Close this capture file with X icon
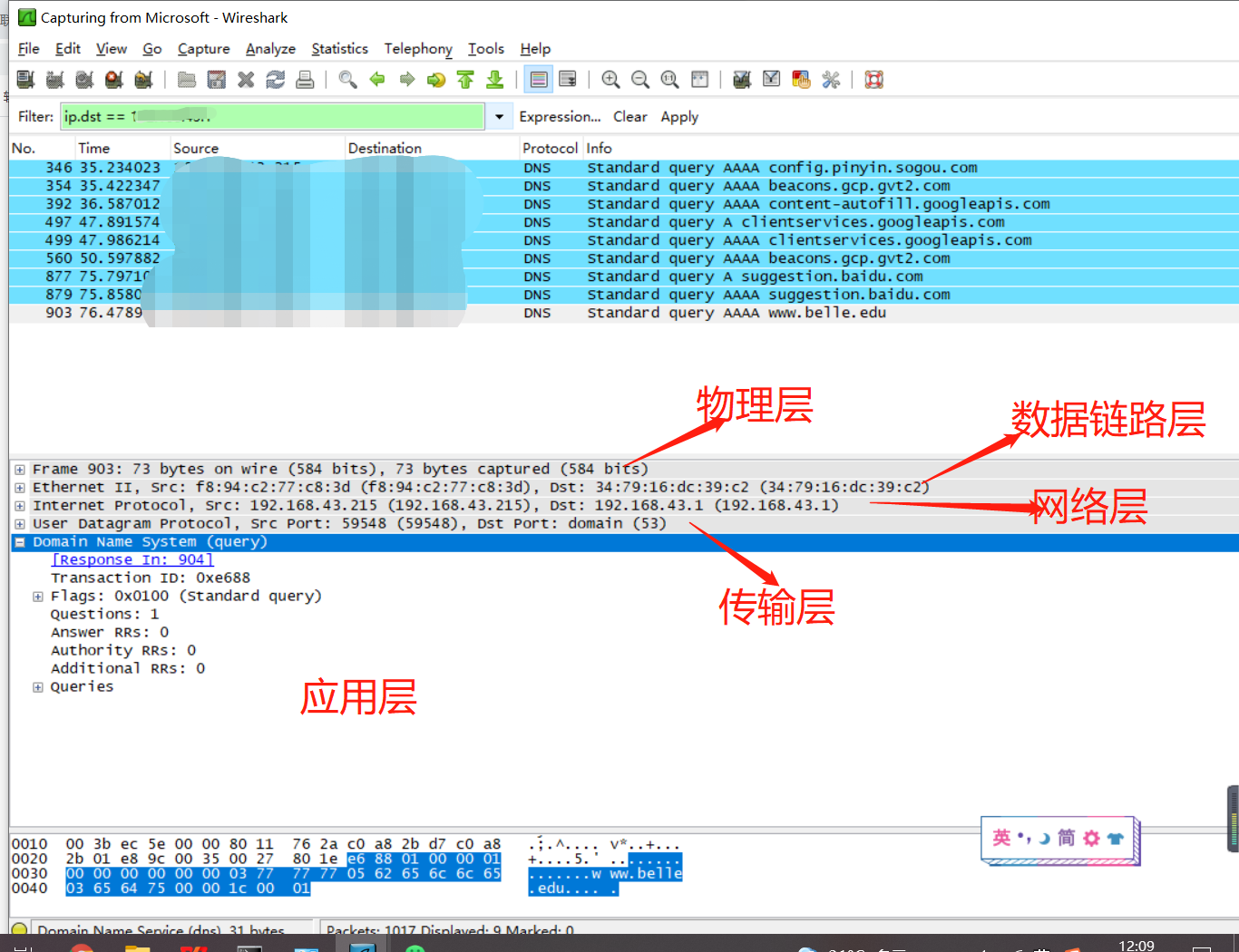1239x952 pixels. [x=246, y=80]
